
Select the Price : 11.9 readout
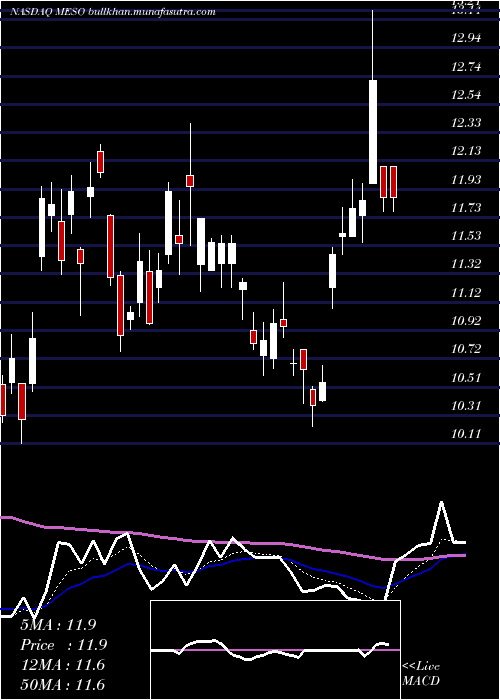pyautogui.click(x=63, y=645)
